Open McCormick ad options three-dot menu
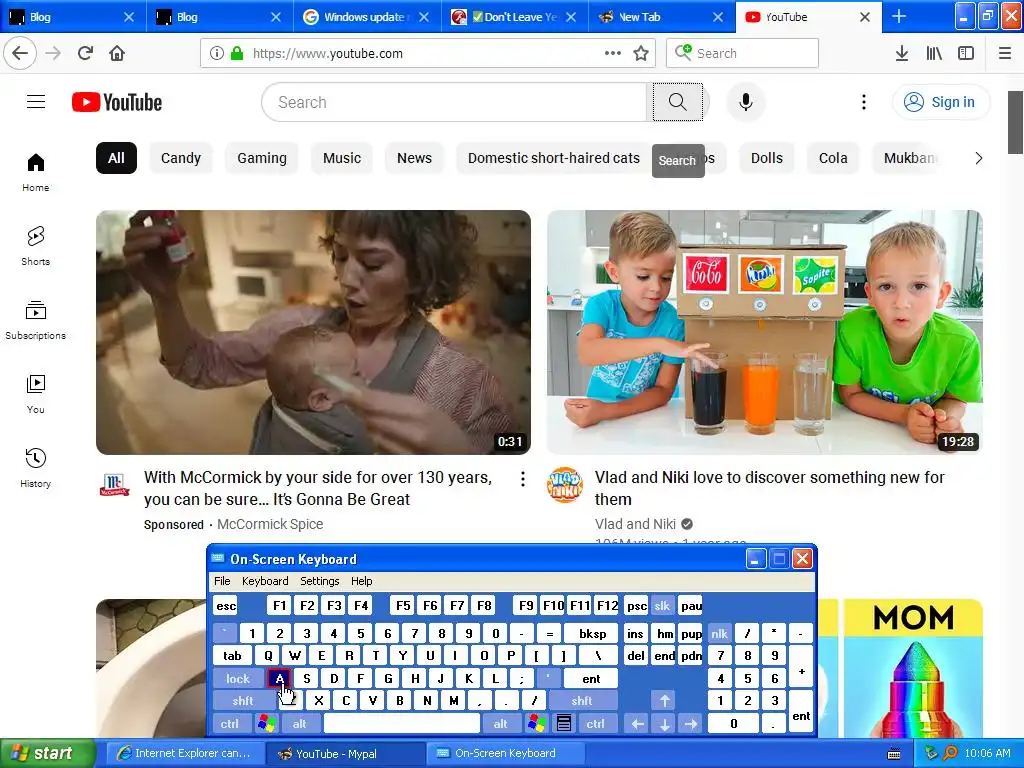The width and height of the screenshot is (1024, 768). click(x=522, y=479)
